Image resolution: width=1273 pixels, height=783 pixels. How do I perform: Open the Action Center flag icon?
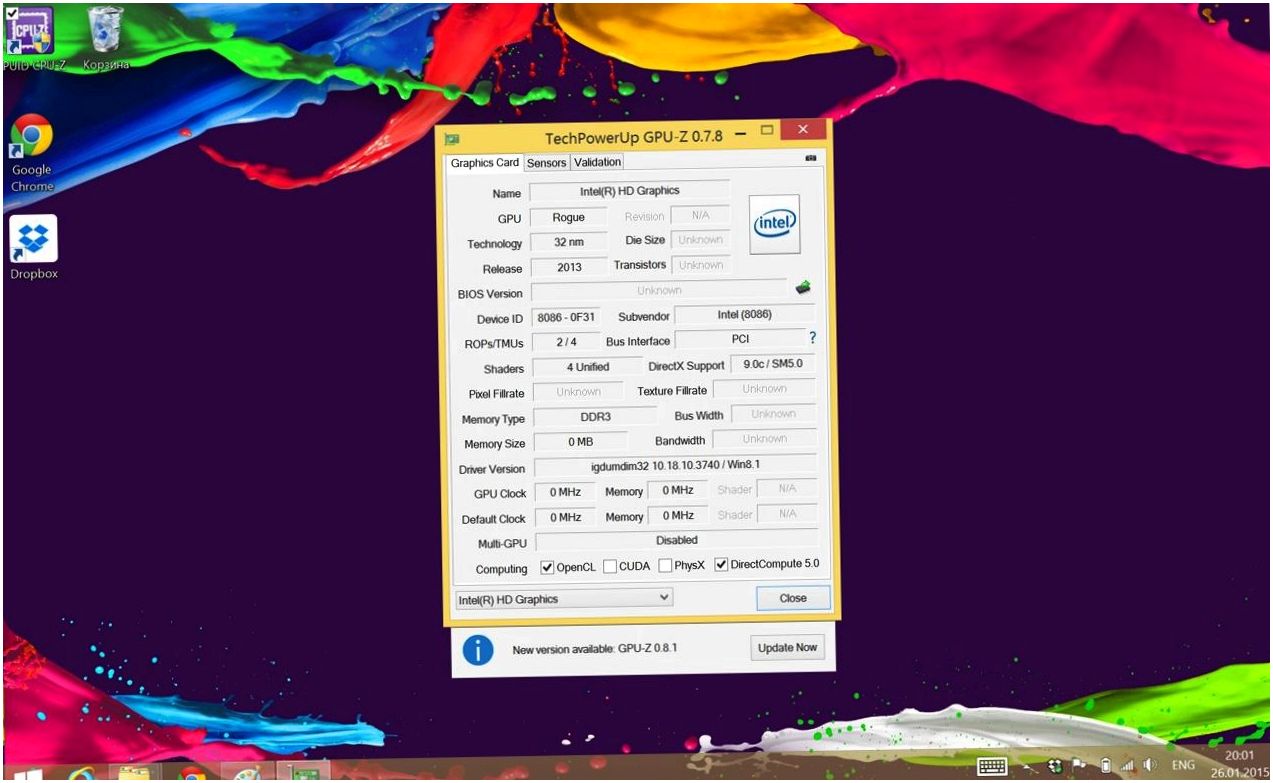[1080, 766]
